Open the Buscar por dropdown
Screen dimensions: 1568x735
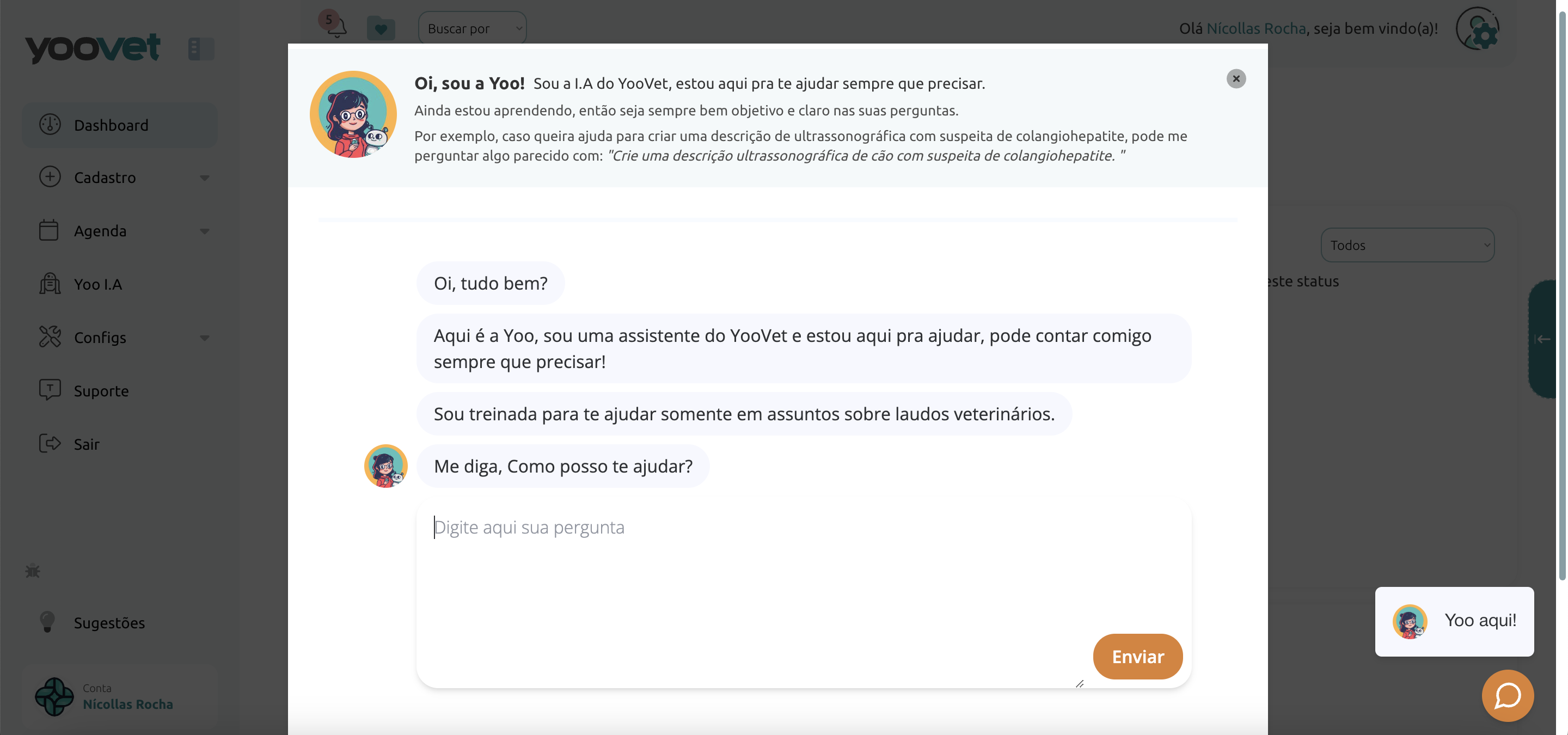click(473, 29)
